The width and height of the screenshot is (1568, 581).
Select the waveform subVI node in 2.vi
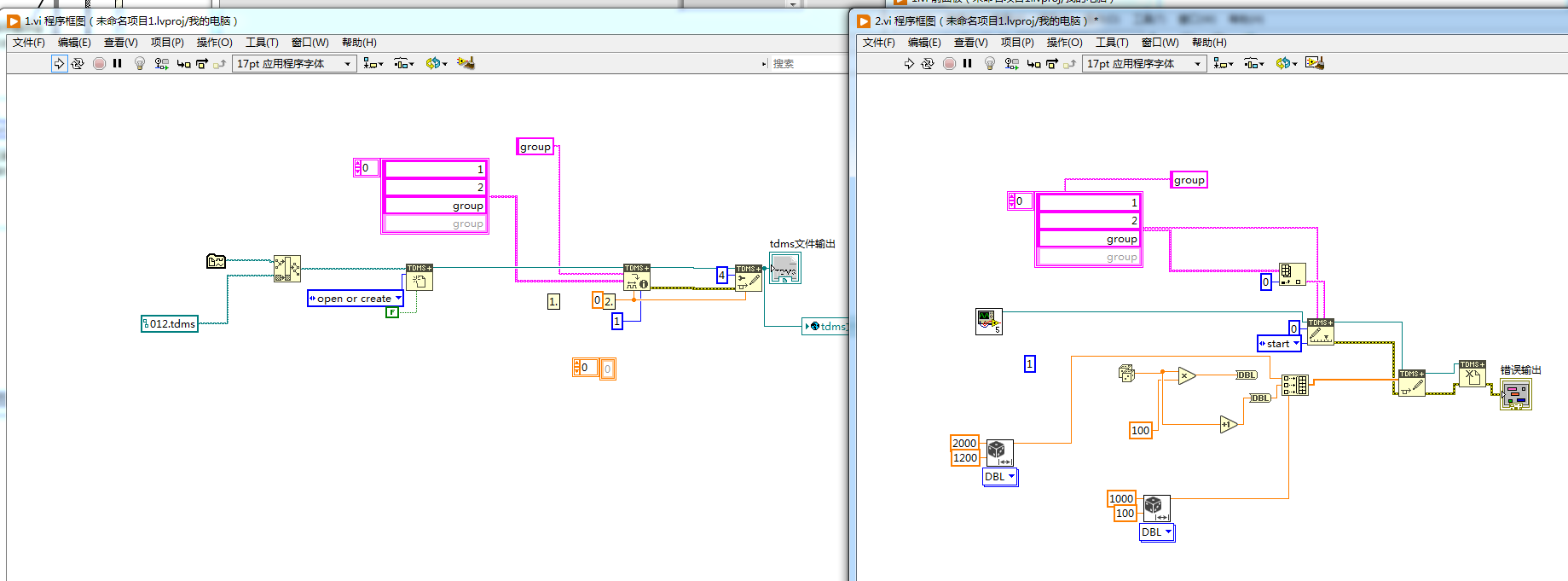click(x=989, y=322)
